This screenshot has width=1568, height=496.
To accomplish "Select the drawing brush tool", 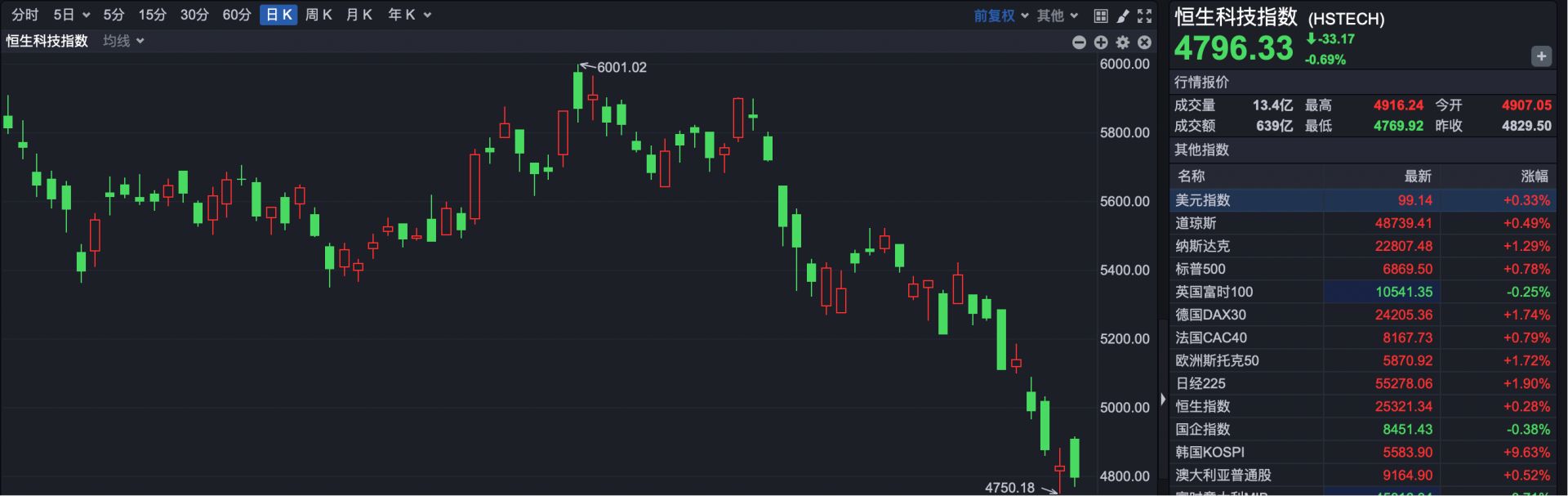I will (1123, 16).
